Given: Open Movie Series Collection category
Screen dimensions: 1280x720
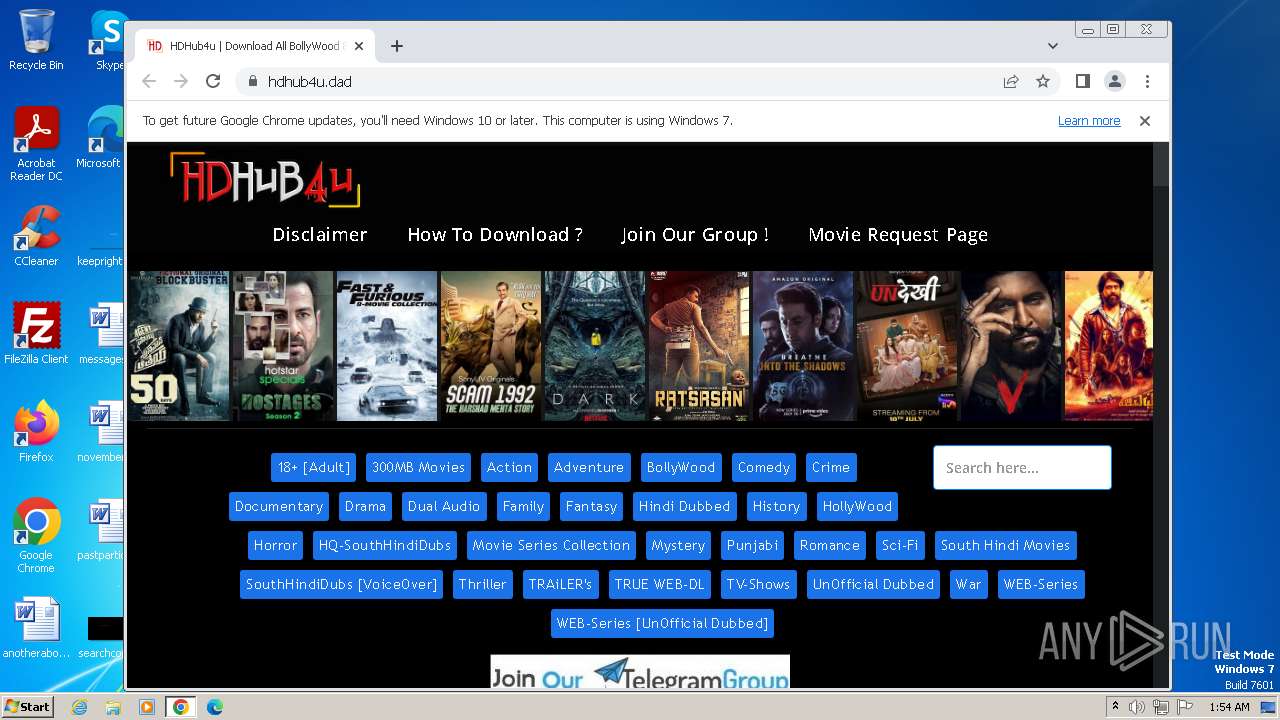Looking at the screenshot, I should click(x=551, y=545).
